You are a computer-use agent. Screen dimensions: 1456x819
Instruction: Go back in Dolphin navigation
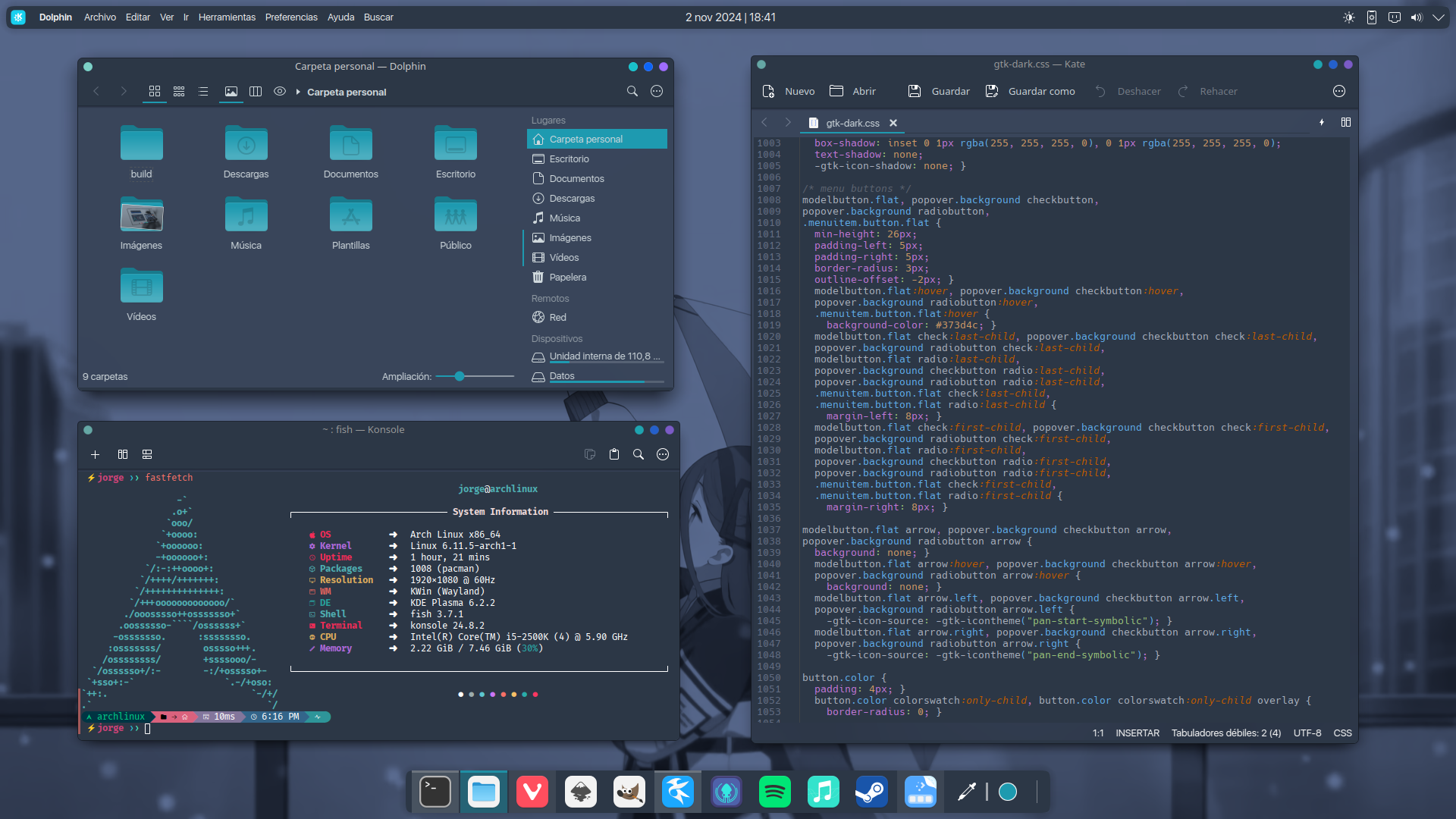click(x=96, y=91)
